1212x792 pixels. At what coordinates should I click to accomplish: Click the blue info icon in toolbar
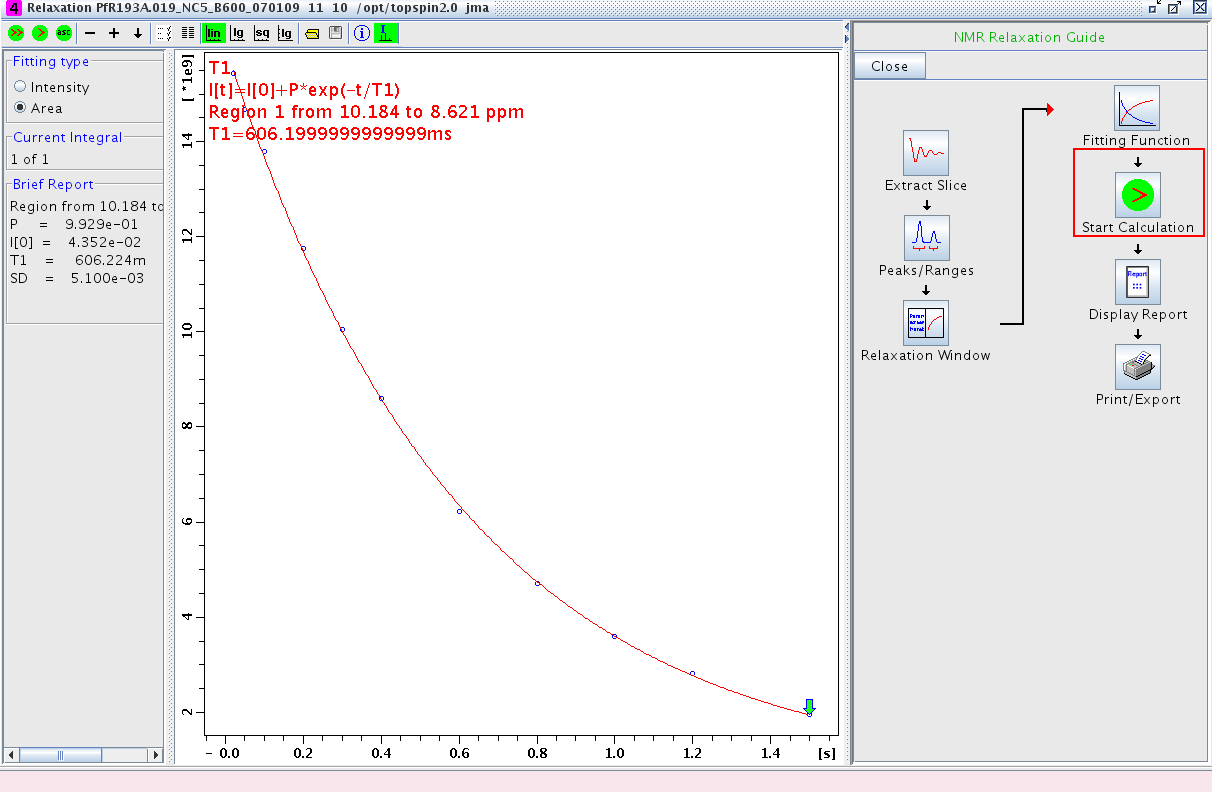(x=362, y=33)
